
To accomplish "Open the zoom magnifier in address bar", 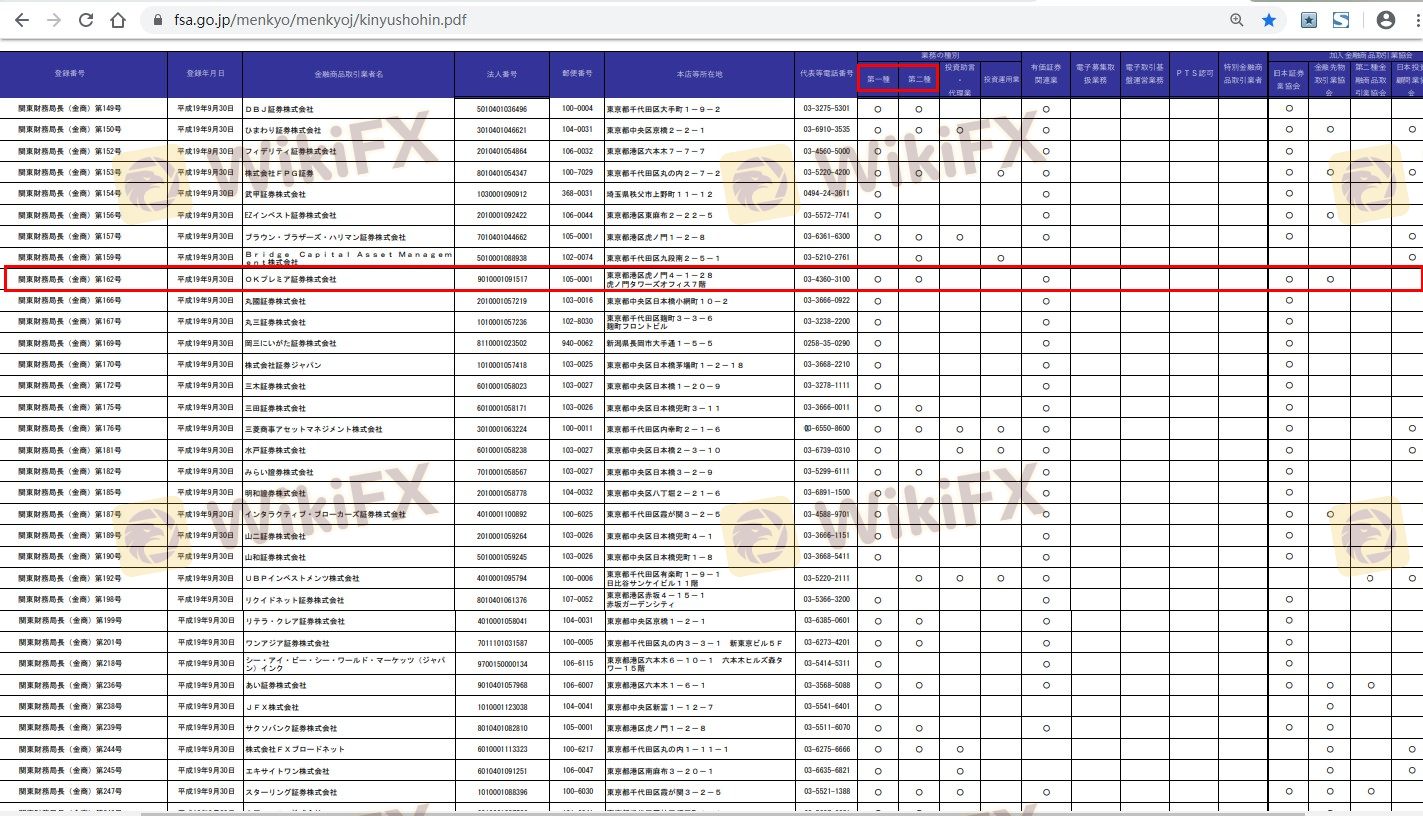I will tap(1237, 20).
